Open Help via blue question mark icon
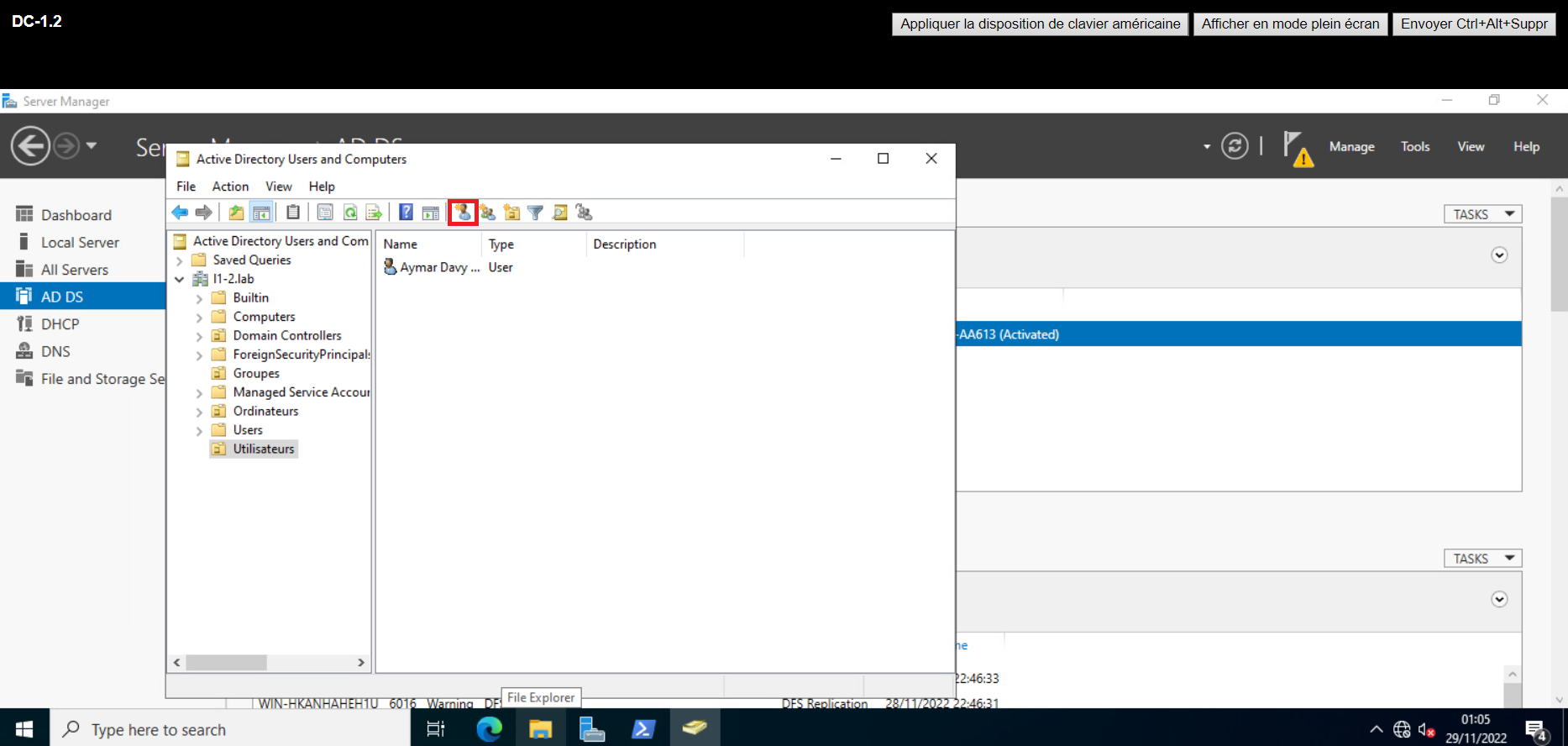 pos(406,213)
